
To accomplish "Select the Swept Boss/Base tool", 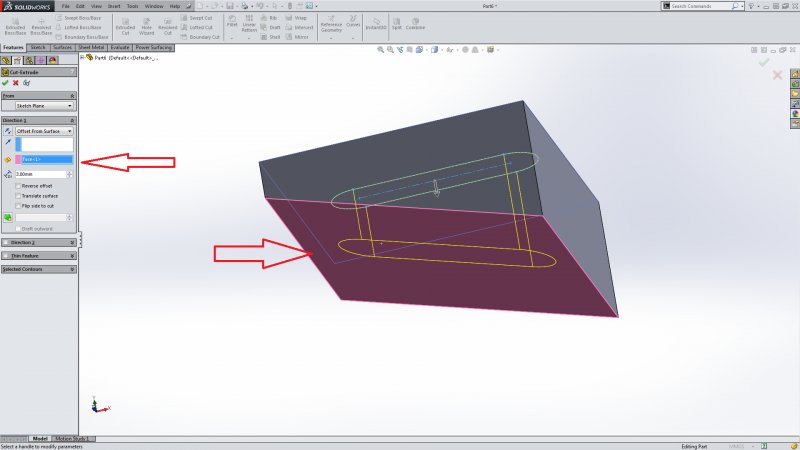I will [78, 18].
